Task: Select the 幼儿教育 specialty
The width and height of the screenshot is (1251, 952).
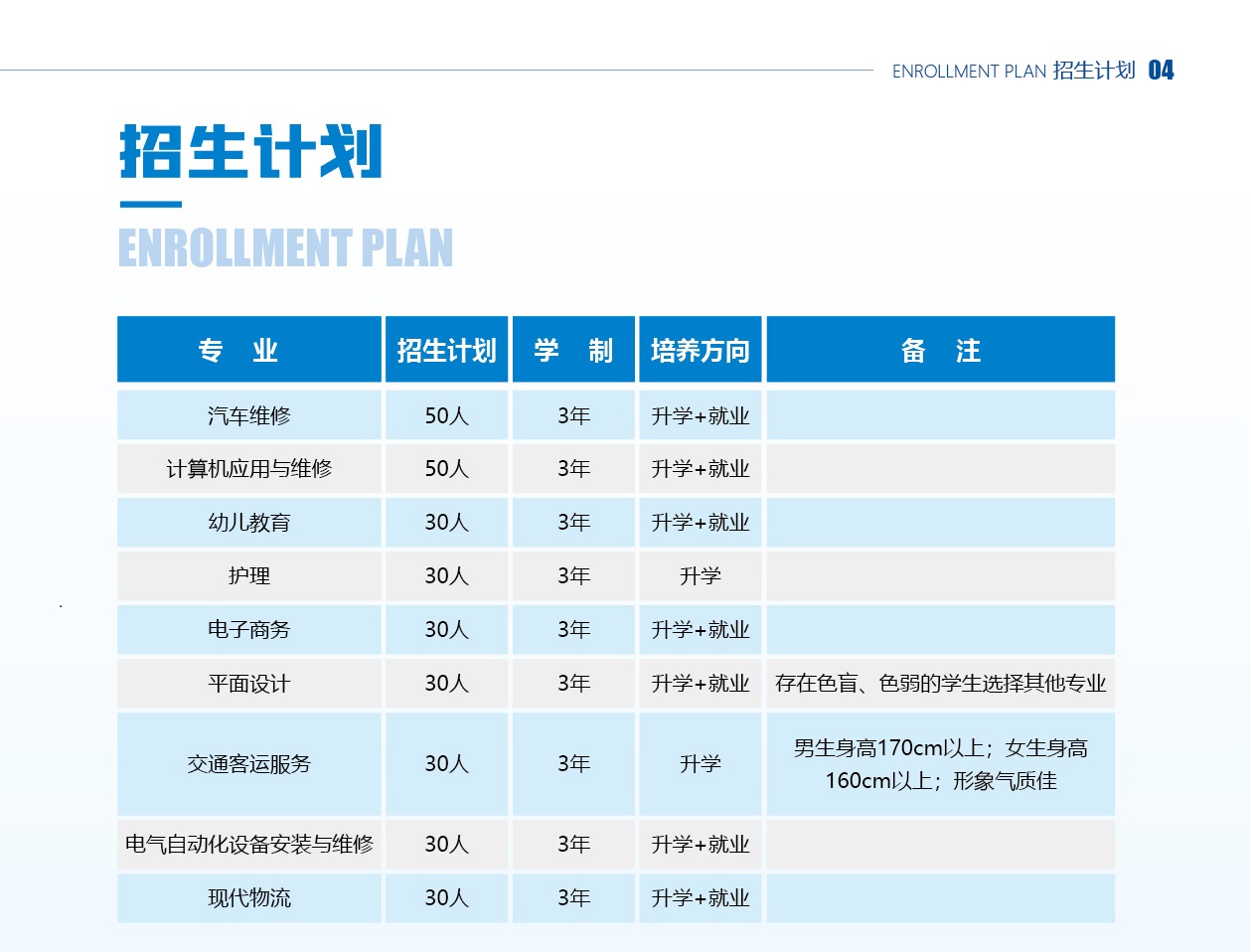Action: point(248,522)
